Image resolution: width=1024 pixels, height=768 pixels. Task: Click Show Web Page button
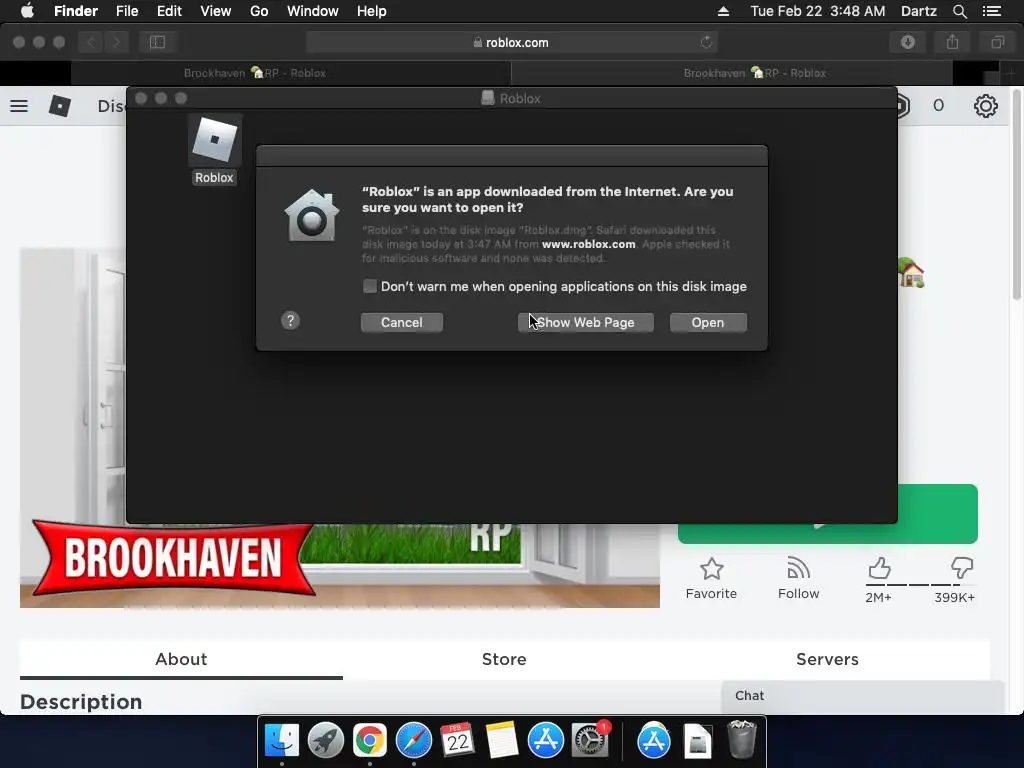(x=585, y=323)
